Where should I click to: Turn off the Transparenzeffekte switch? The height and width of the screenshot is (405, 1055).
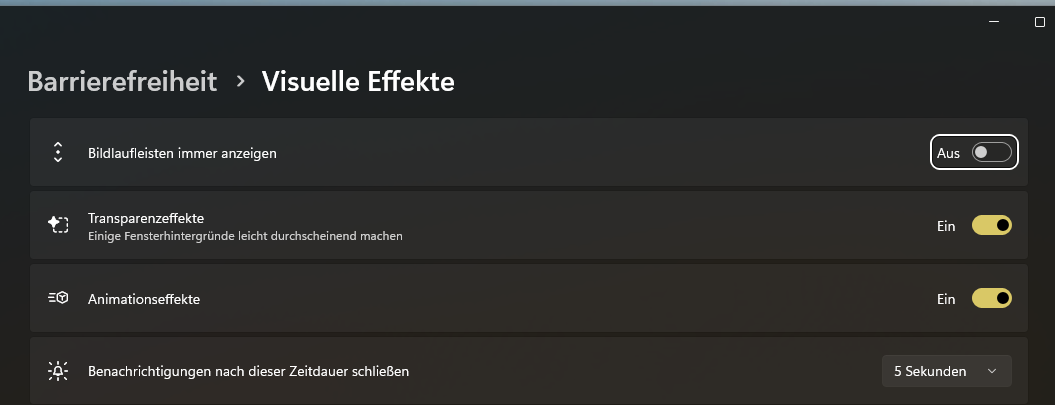click(x=992, y=226)
